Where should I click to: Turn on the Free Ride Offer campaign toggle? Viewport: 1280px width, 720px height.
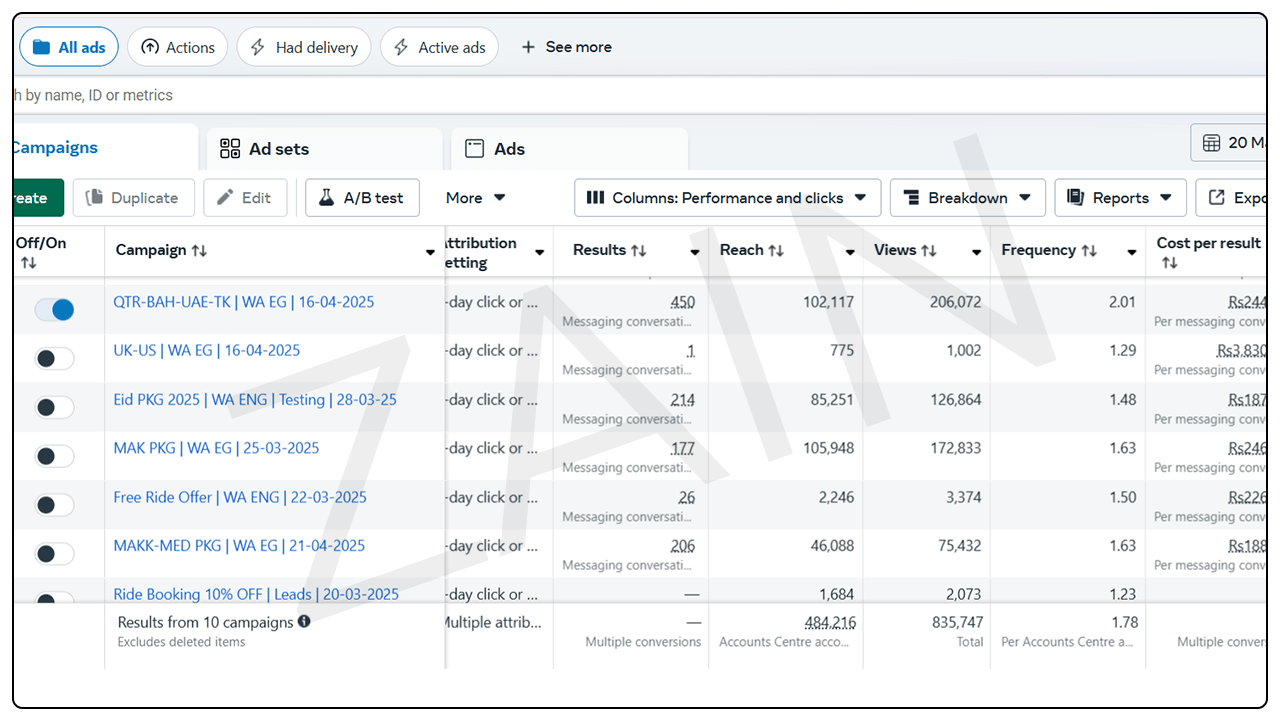pyautogui.click(x=55, y=505)
